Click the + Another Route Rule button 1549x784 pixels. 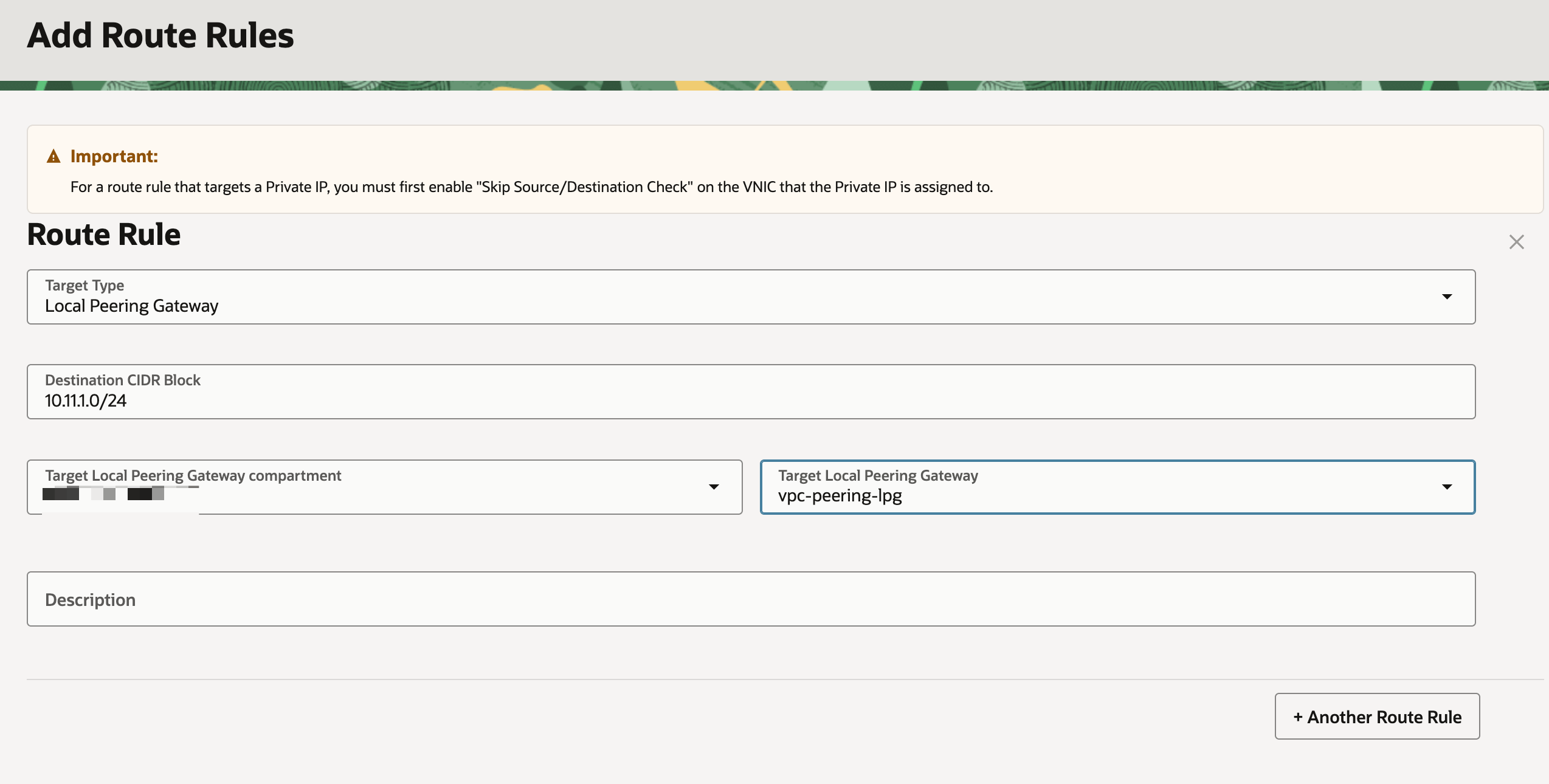click(x=1377, y=717)
